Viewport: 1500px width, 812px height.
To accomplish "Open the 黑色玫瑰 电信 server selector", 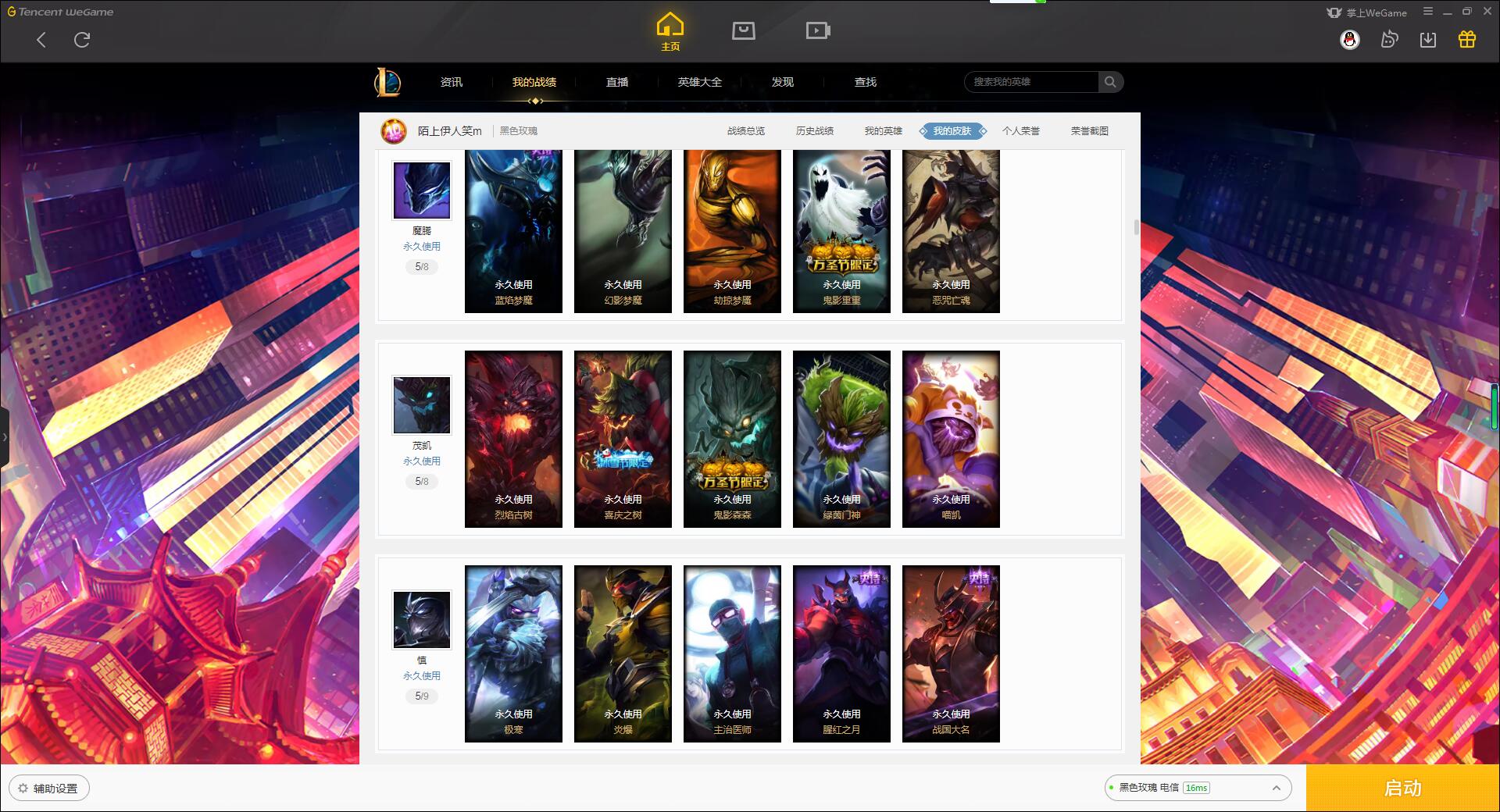I will [1198, 788].
